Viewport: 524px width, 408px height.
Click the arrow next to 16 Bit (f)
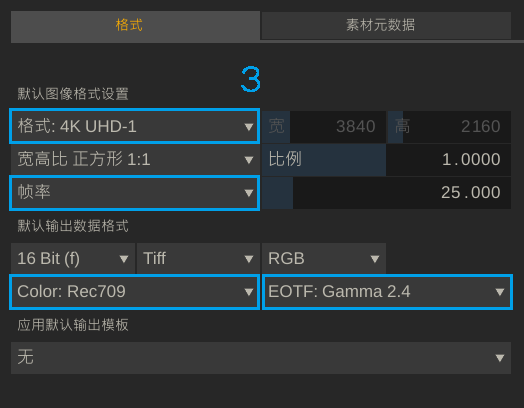click(124, 259)
